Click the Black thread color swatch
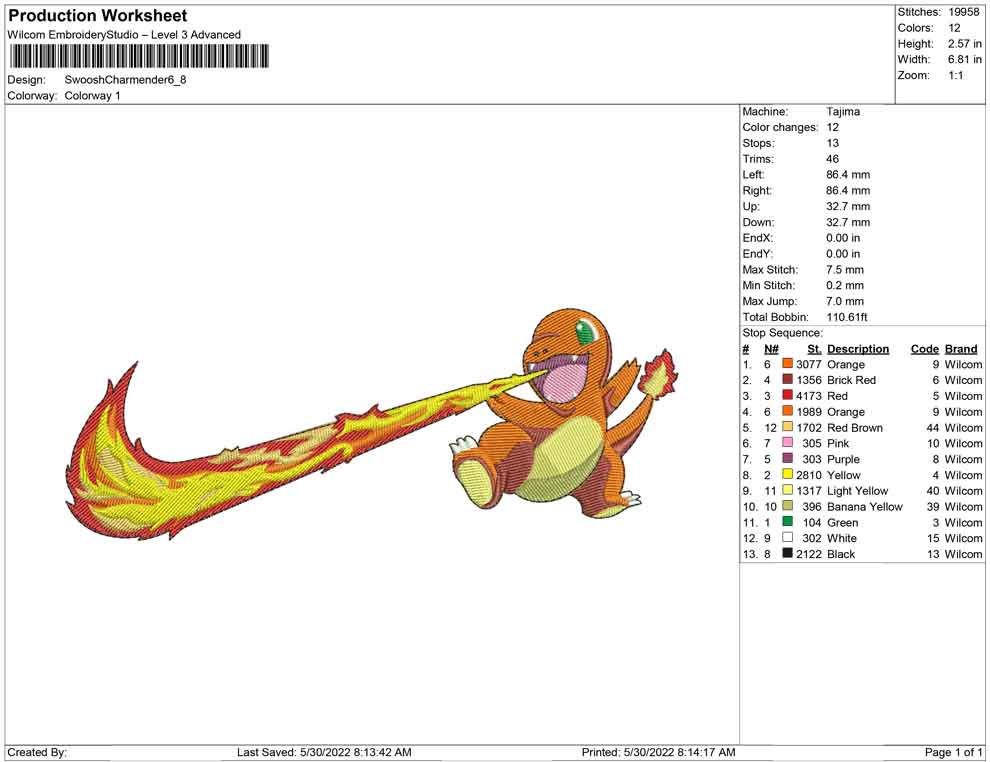This screenshot has height=762, width=990. pyautogui.click(x=788, y=554)
